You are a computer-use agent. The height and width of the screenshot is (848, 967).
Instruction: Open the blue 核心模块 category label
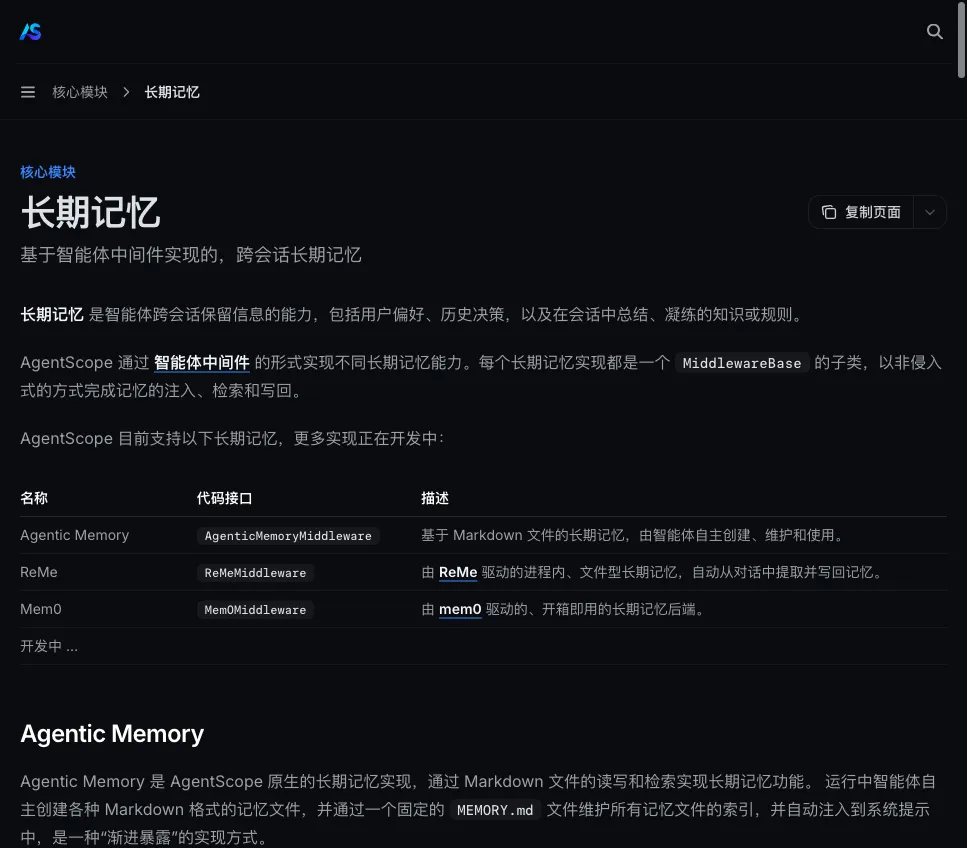point(48,172)
